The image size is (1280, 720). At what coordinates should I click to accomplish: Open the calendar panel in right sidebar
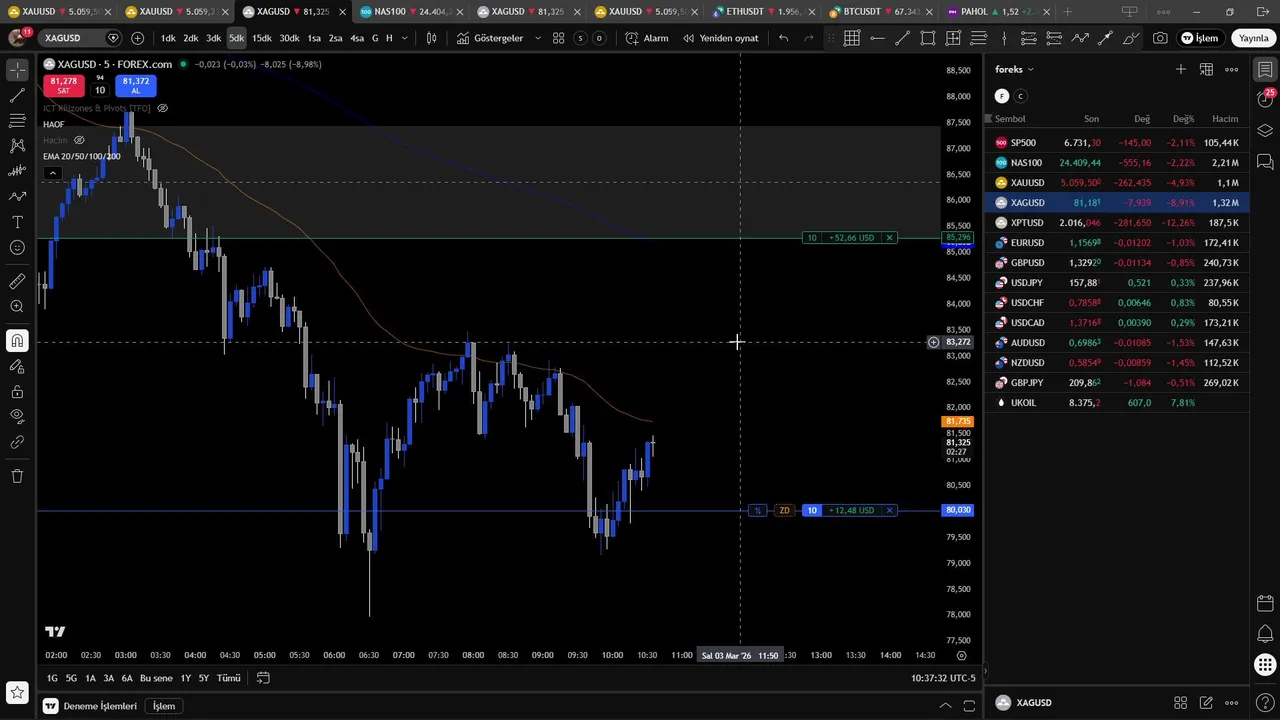point(1265,603)
